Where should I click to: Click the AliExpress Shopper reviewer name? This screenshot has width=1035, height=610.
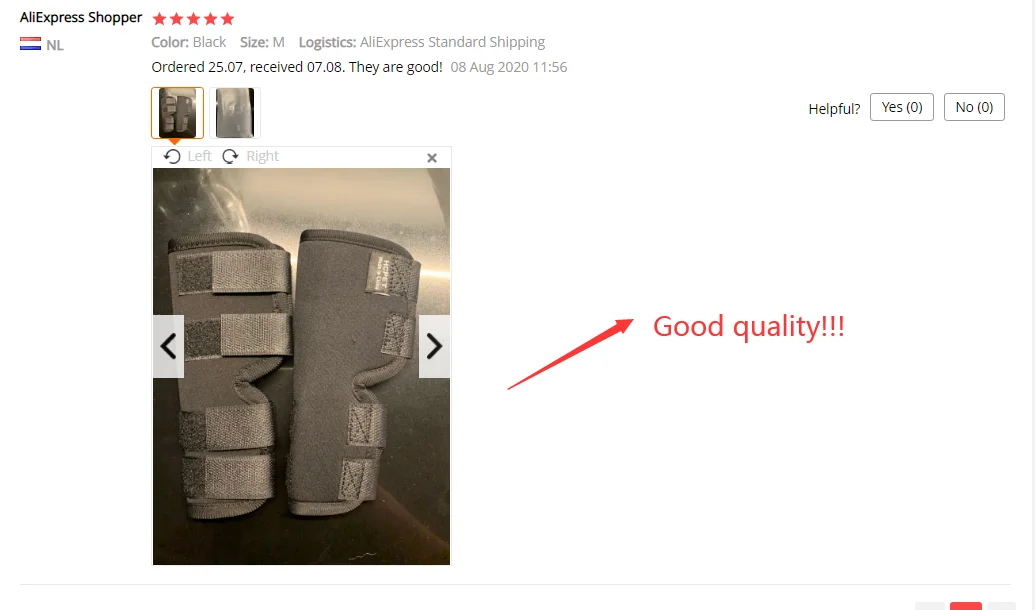pos(81,18)
